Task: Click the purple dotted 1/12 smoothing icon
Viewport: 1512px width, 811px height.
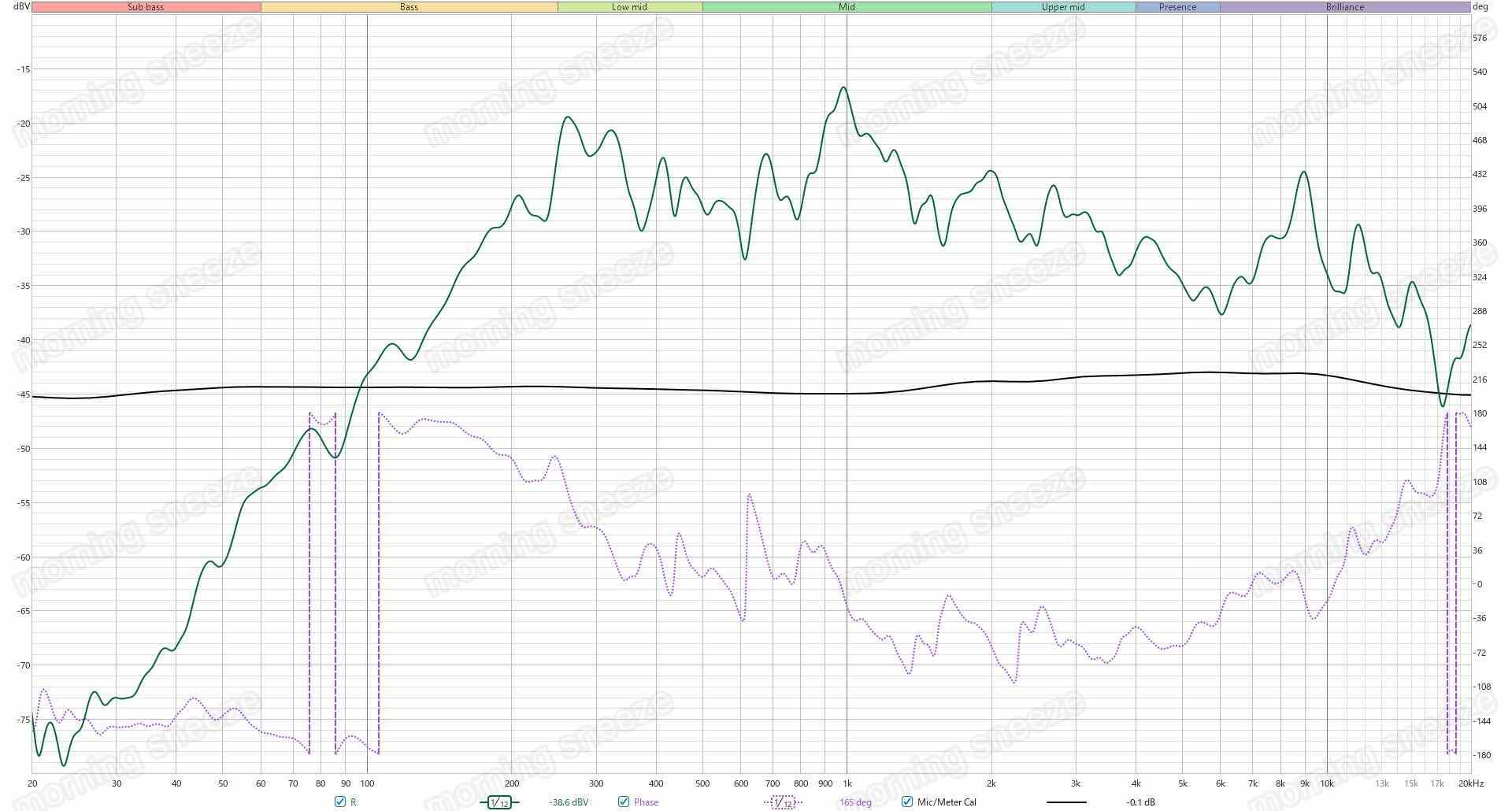Action: coord(783,802)
